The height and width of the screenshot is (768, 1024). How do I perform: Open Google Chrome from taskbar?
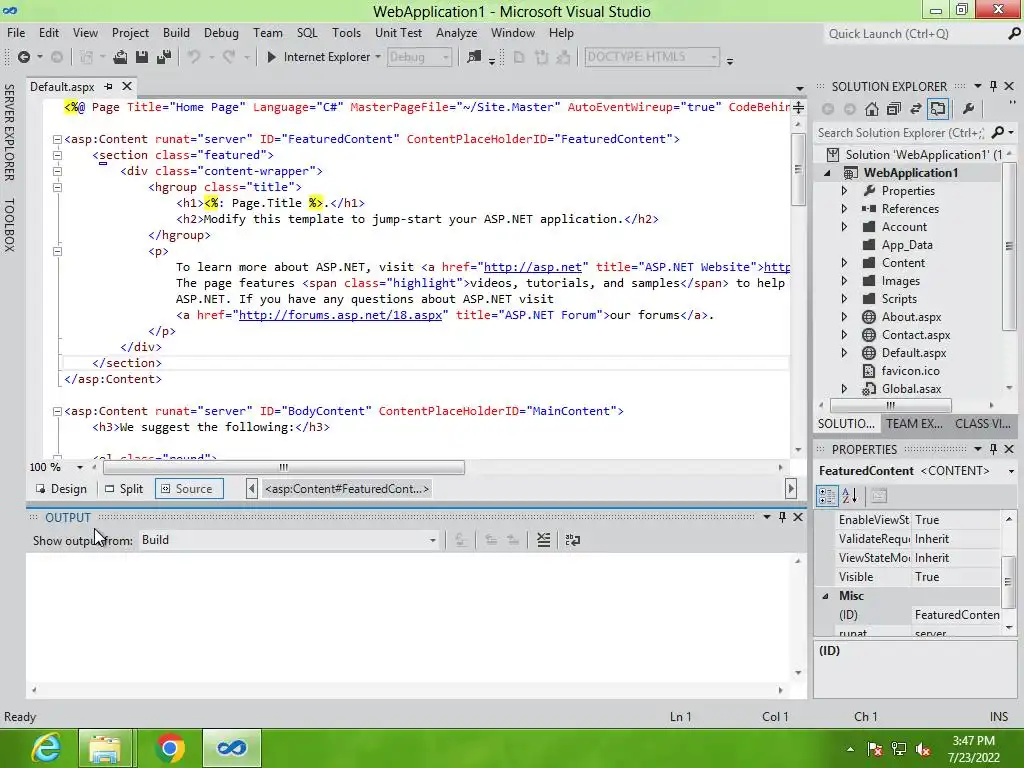point(169,748)
